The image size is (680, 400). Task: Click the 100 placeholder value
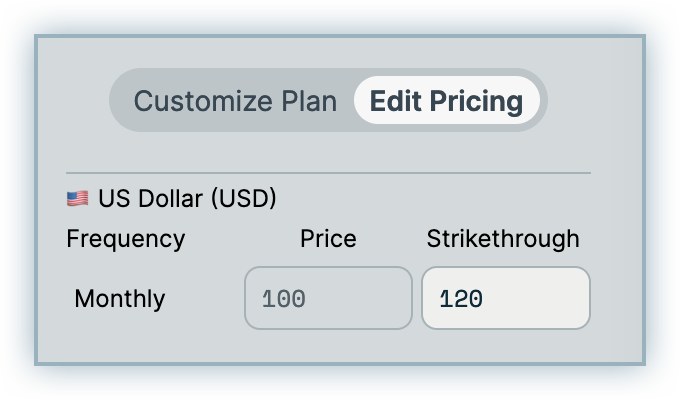283,299
